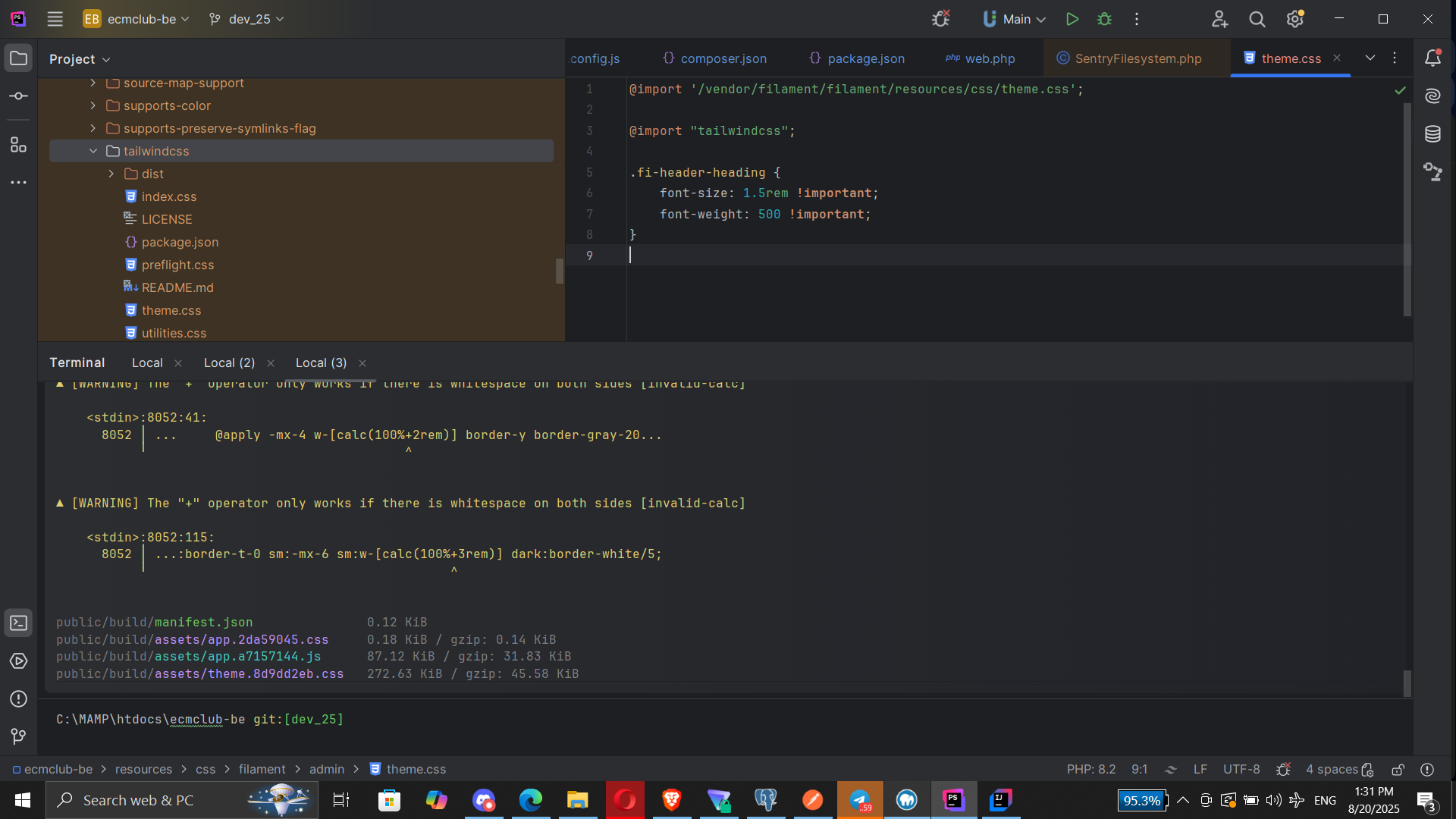Open the Services tool window
This screenshot has height=819, width=1456.
[x=19, y=661]
